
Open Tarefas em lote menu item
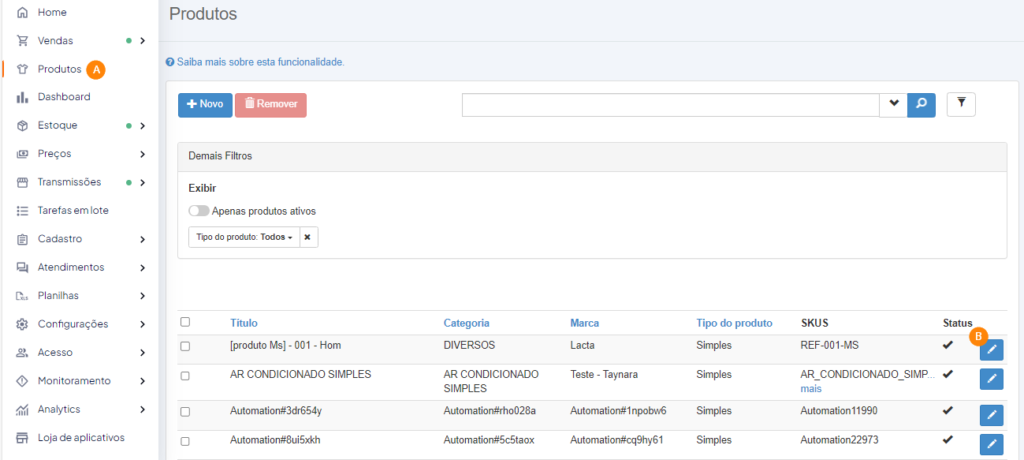click(x=72, y=210)
